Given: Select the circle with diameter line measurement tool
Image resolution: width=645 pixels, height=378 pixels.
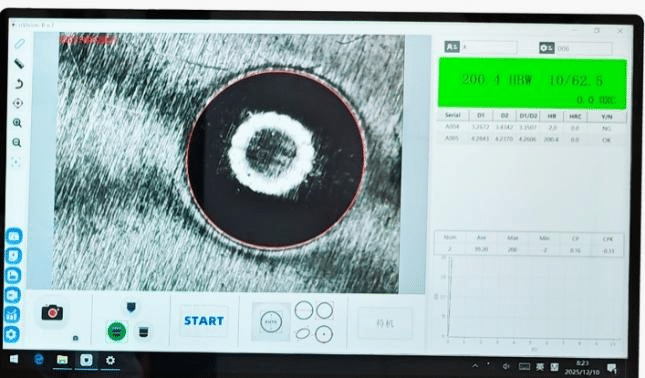Looking at the screenshot, I should click(x=304, y=311).
